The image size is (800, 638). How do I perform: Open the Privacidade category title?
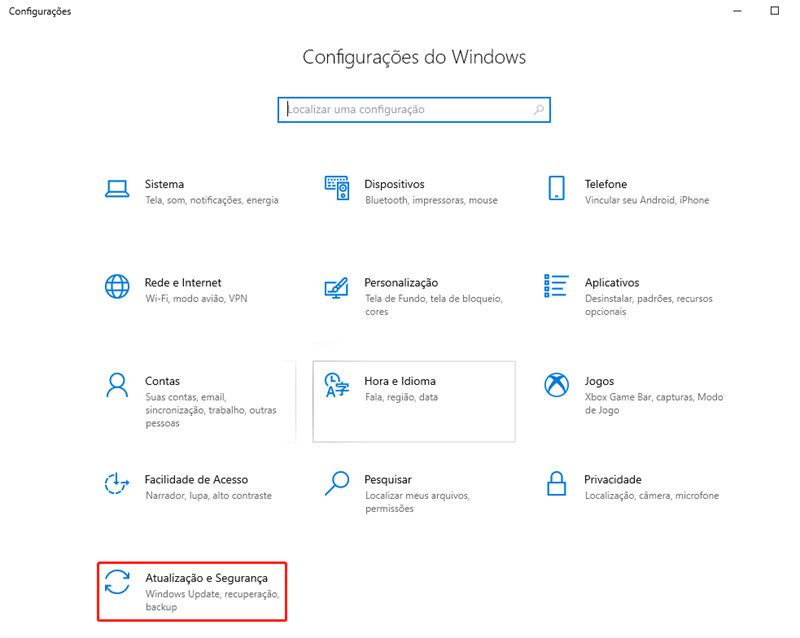pos(612,480)
